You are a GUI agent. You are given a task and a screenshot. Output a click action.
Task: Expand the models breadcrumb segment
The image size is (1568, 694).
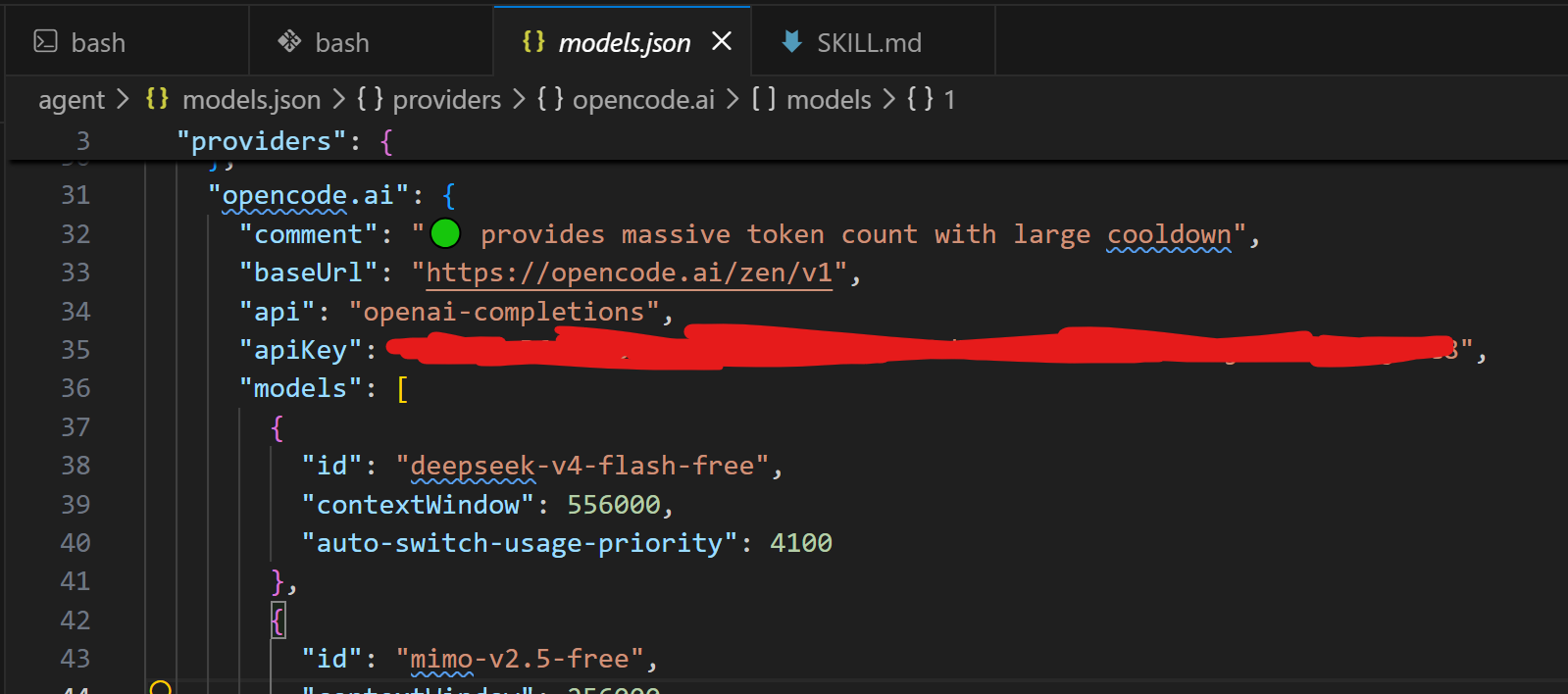coord(811,100)
